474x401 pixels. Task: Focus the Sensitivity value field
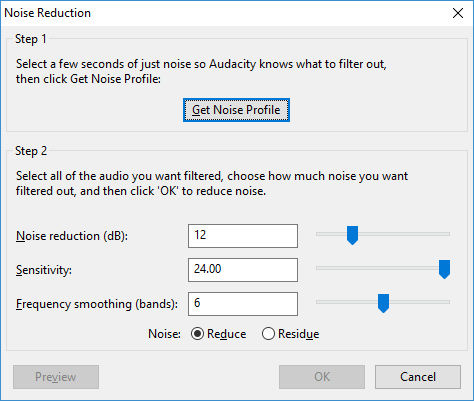pyautogui.click(x=243, y=270)
